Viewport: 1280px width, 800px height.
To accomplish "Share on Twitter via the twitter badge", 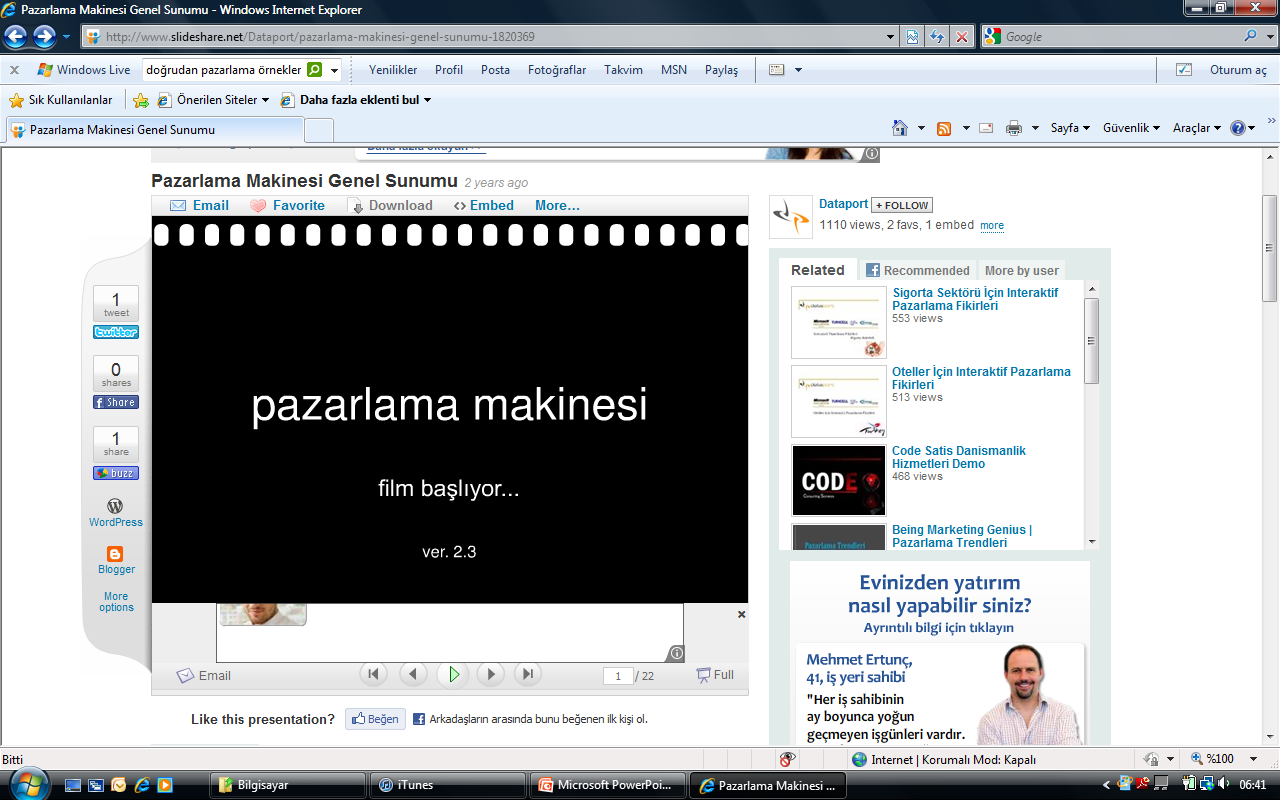I will coord(116,332).
